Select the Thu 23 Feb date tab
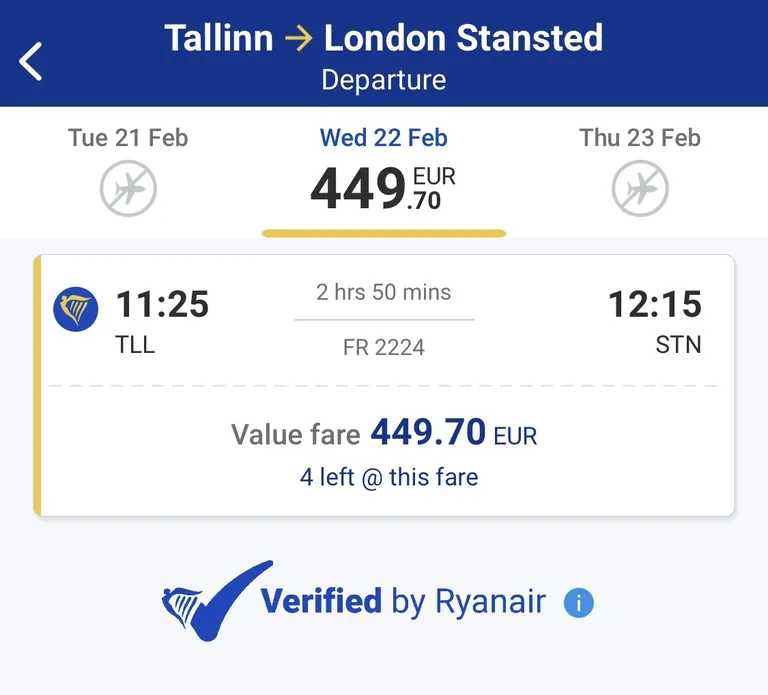 (640, 171)
